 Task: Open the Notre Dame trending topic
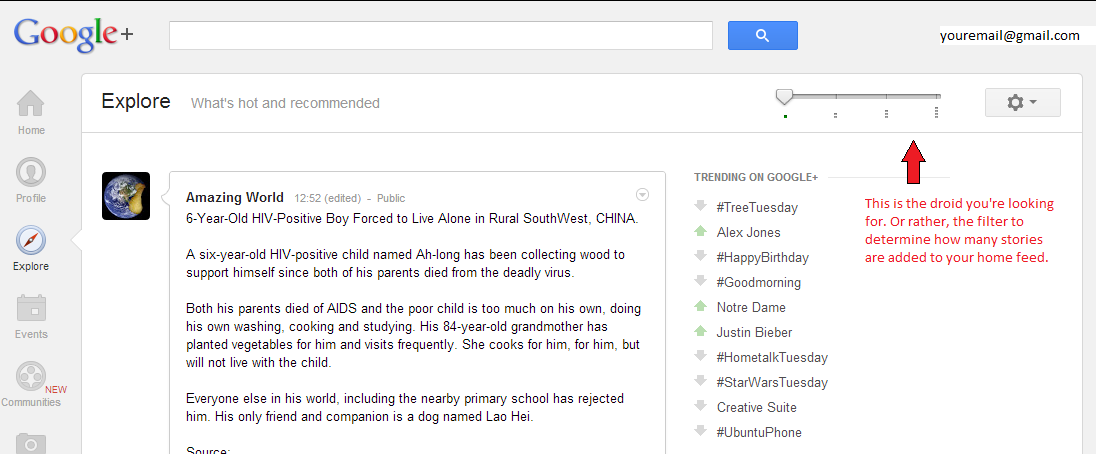751,307
